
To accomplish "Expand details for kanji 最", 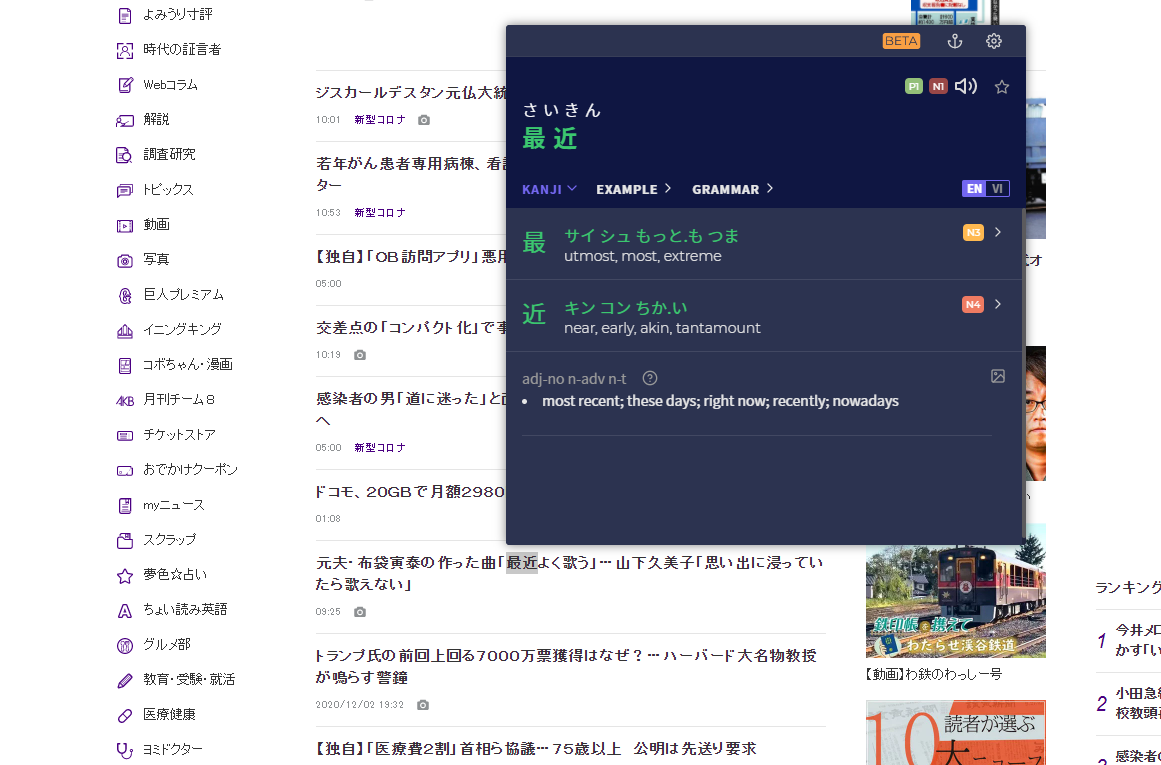I will point(998,233).
